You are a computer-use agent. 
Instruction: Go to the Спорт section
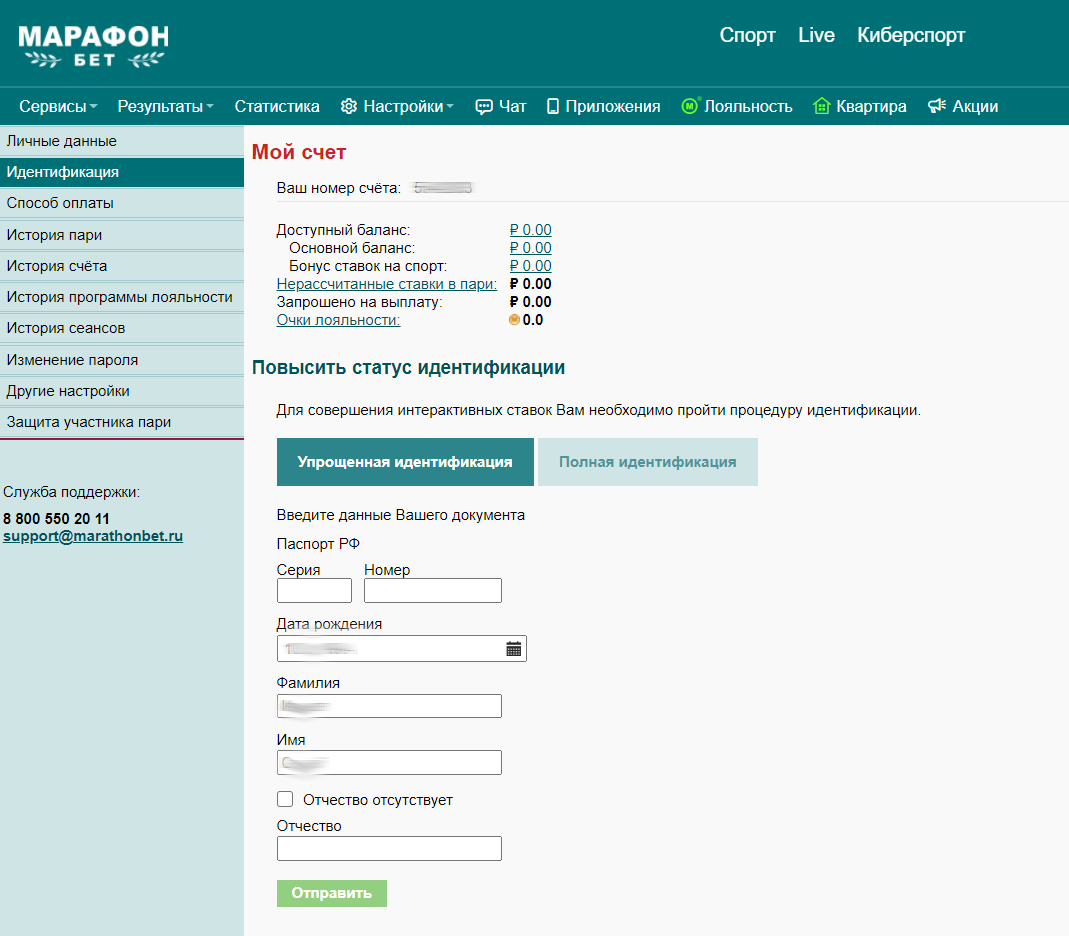tap(747, 35)
